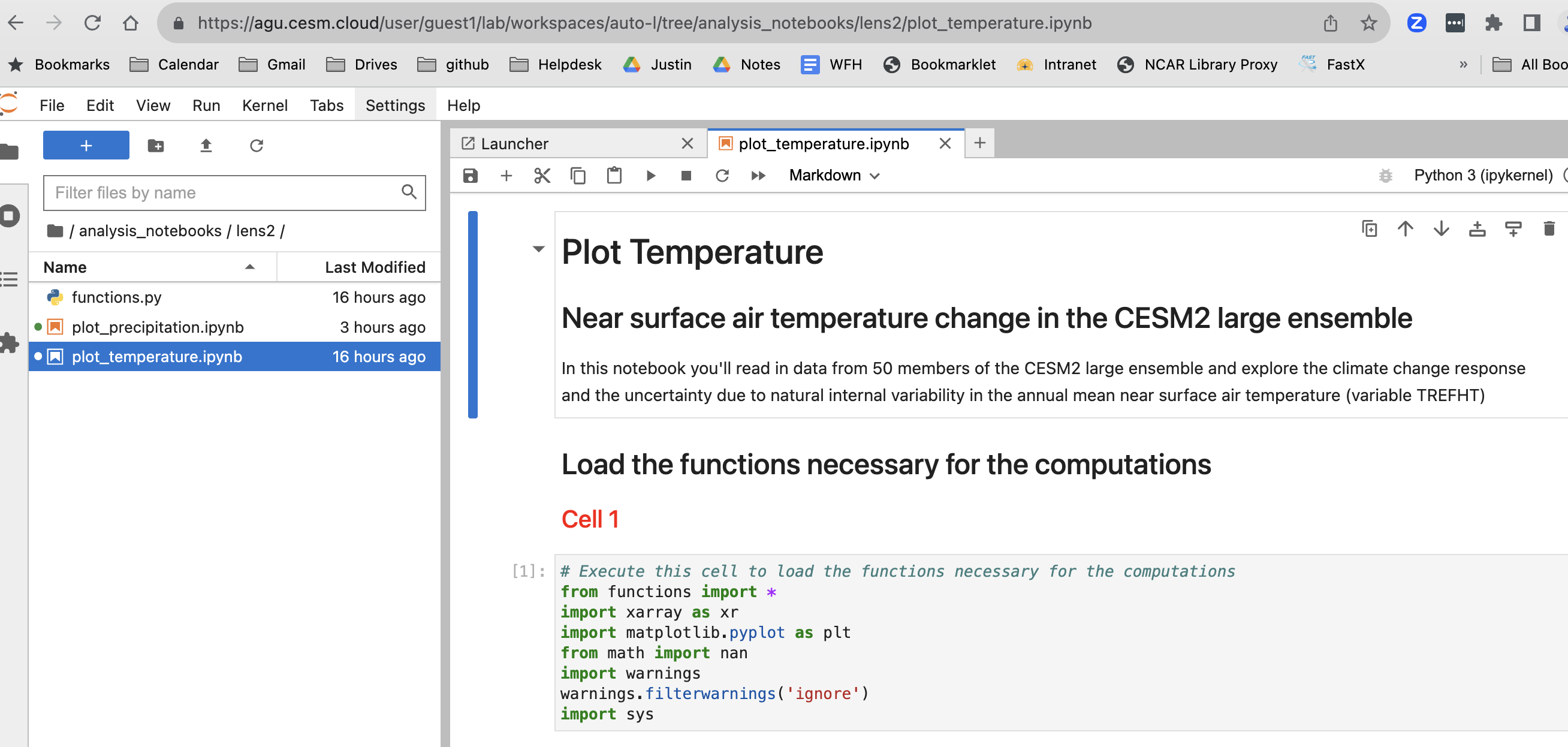
Task: Click the fast-forward skip cells icon
Action: pyautogui.click(x=758, y=176)
